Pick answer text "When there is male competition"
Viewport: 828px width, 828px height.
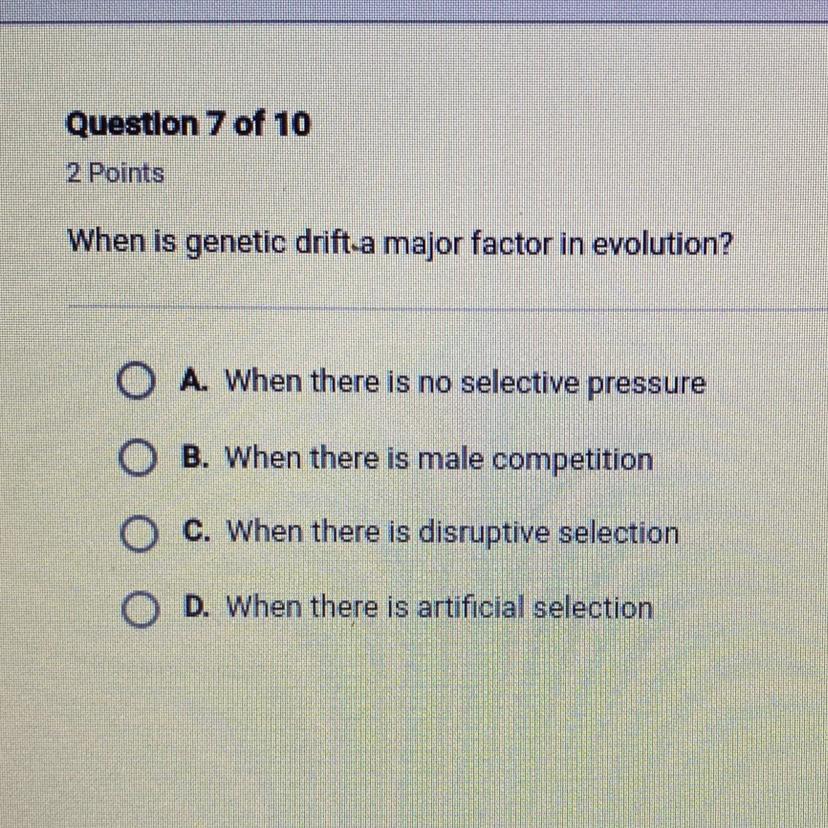(439, 458)
